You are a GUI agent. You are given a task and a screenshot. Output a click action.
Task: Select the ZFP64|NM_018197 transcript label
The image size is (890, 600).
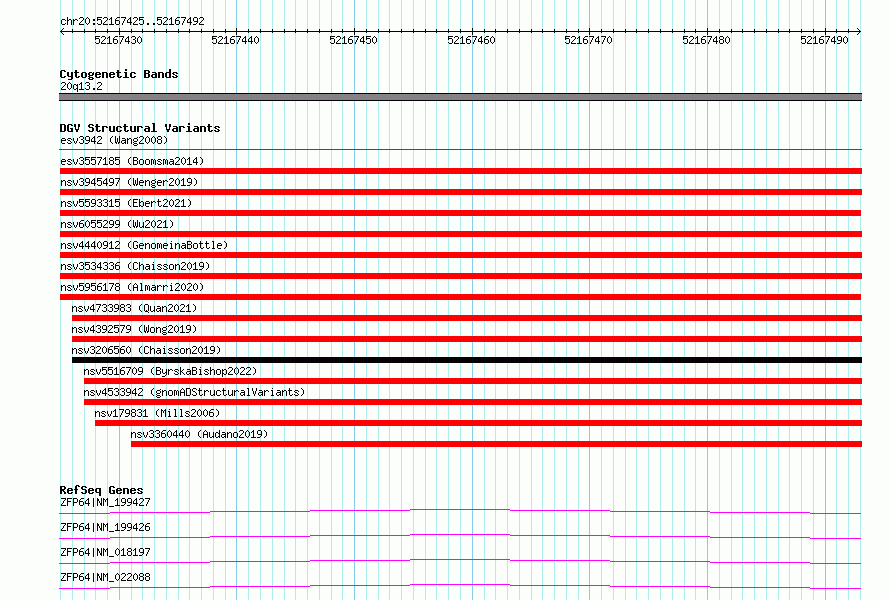(x=105, y=552)
